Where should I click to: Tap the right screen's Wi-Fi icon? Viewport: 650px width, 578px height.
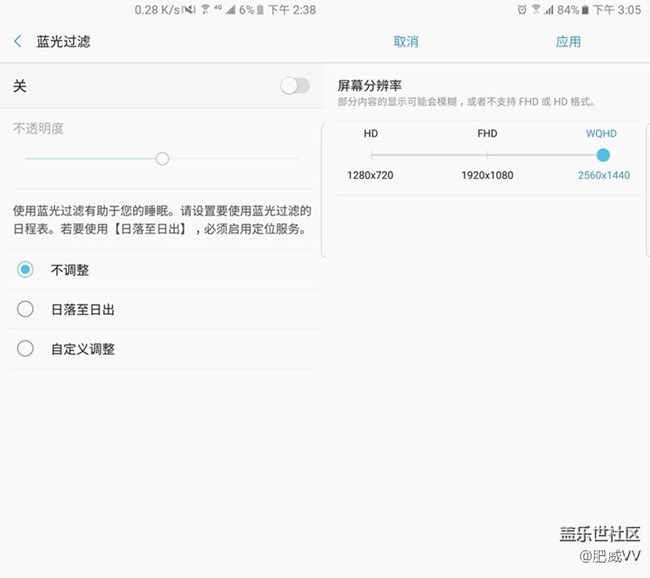tap(535, 10)
